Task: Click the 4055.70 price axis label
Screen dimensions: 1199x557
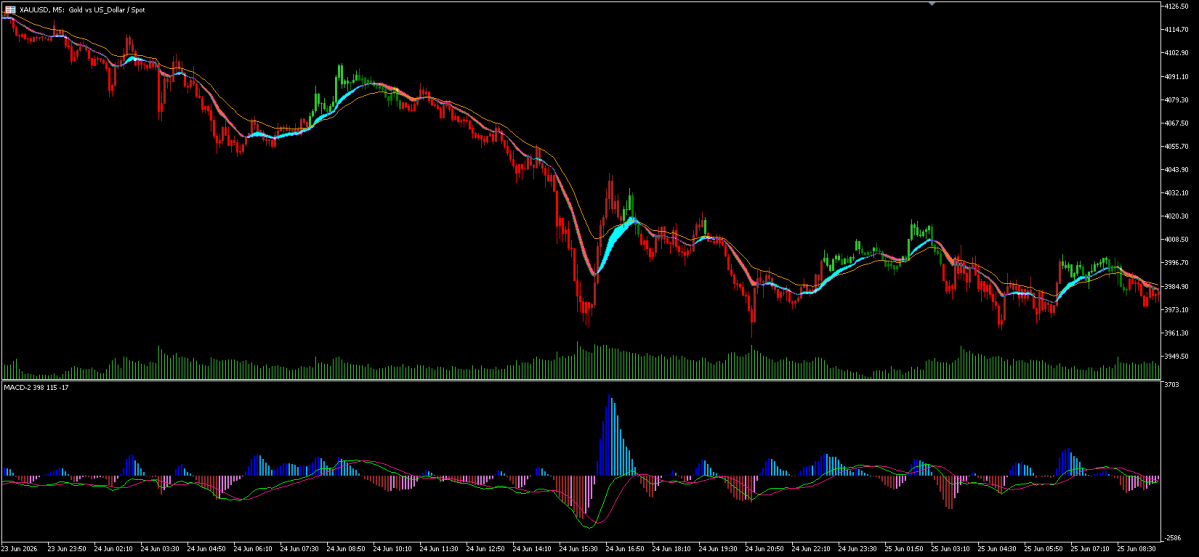Action: [1175, 146]
